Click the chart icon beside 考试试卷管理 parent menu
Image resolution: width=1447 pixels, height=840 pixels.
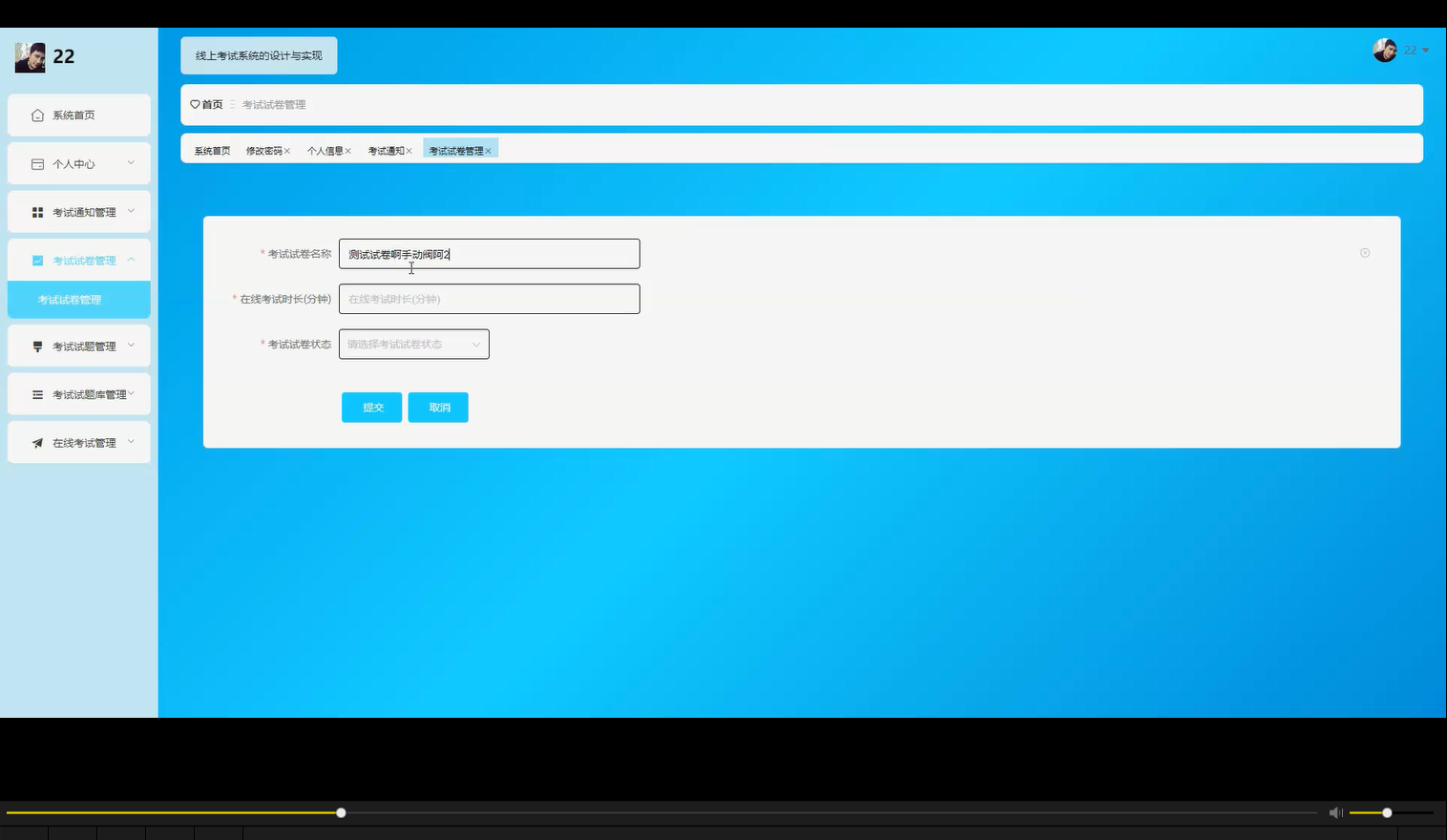(x=37, y=261)
